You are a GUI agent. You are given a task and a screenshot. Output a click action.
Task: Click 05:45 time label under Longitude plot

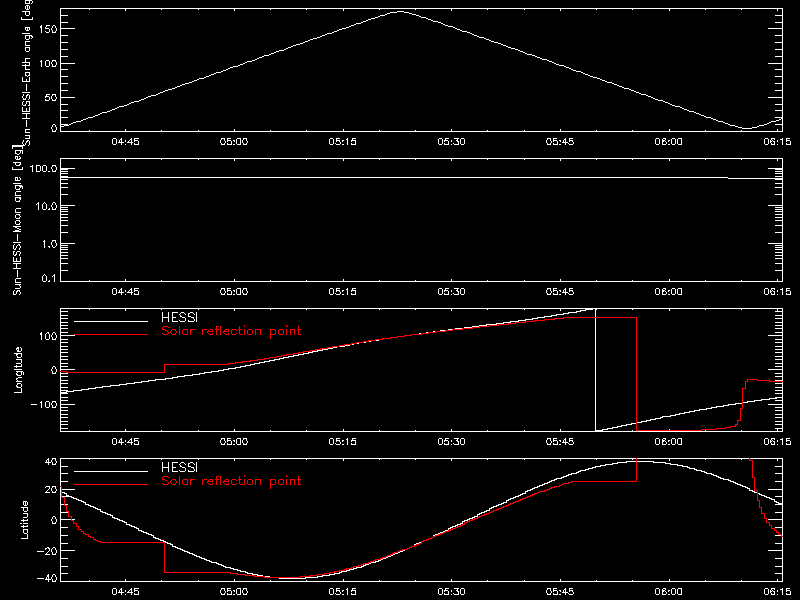click(560, 441)
